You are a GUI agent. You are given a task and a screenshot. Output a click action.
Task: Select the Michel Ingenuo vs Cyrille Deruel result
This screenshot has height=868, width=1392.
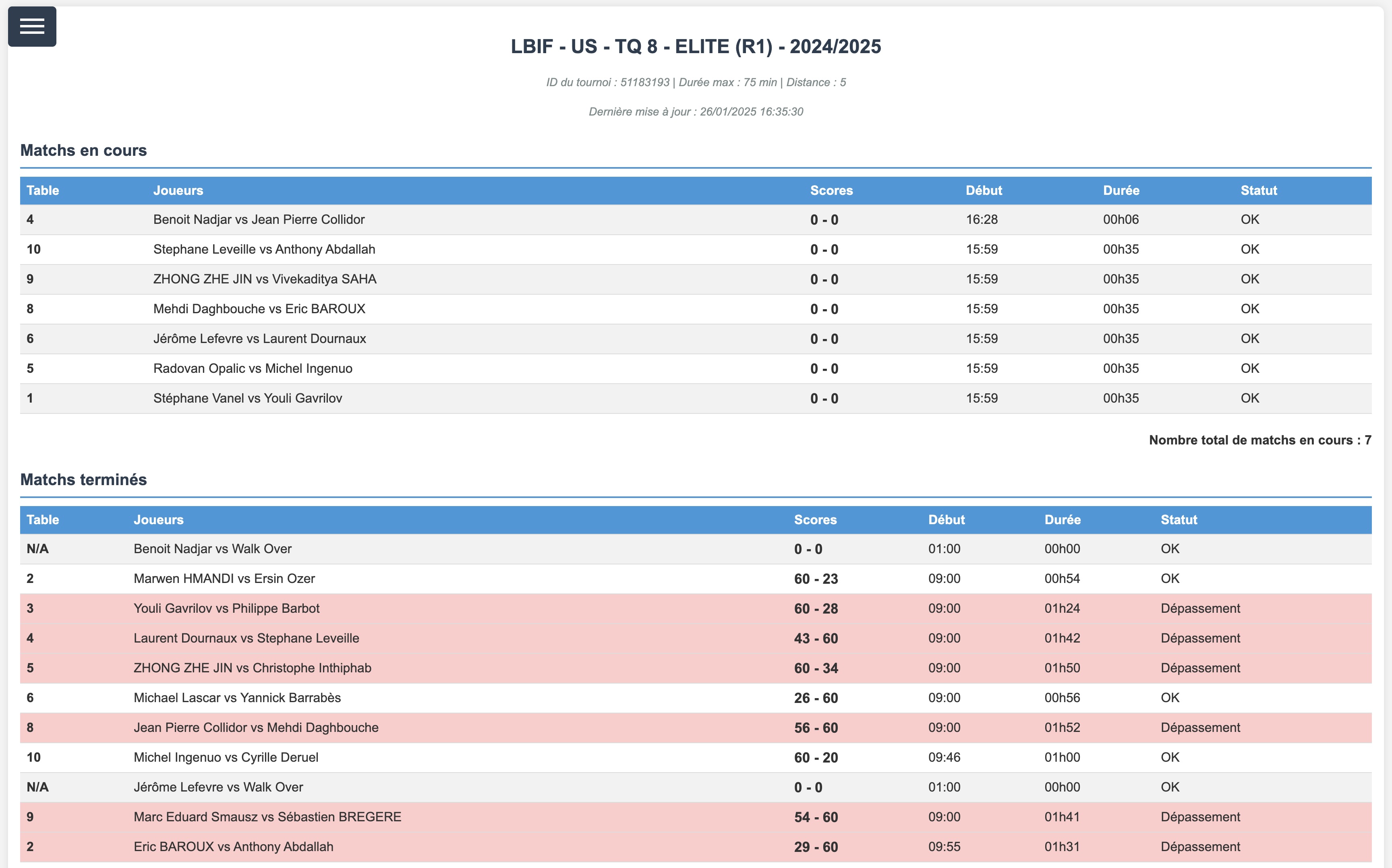tap(226, 758)
